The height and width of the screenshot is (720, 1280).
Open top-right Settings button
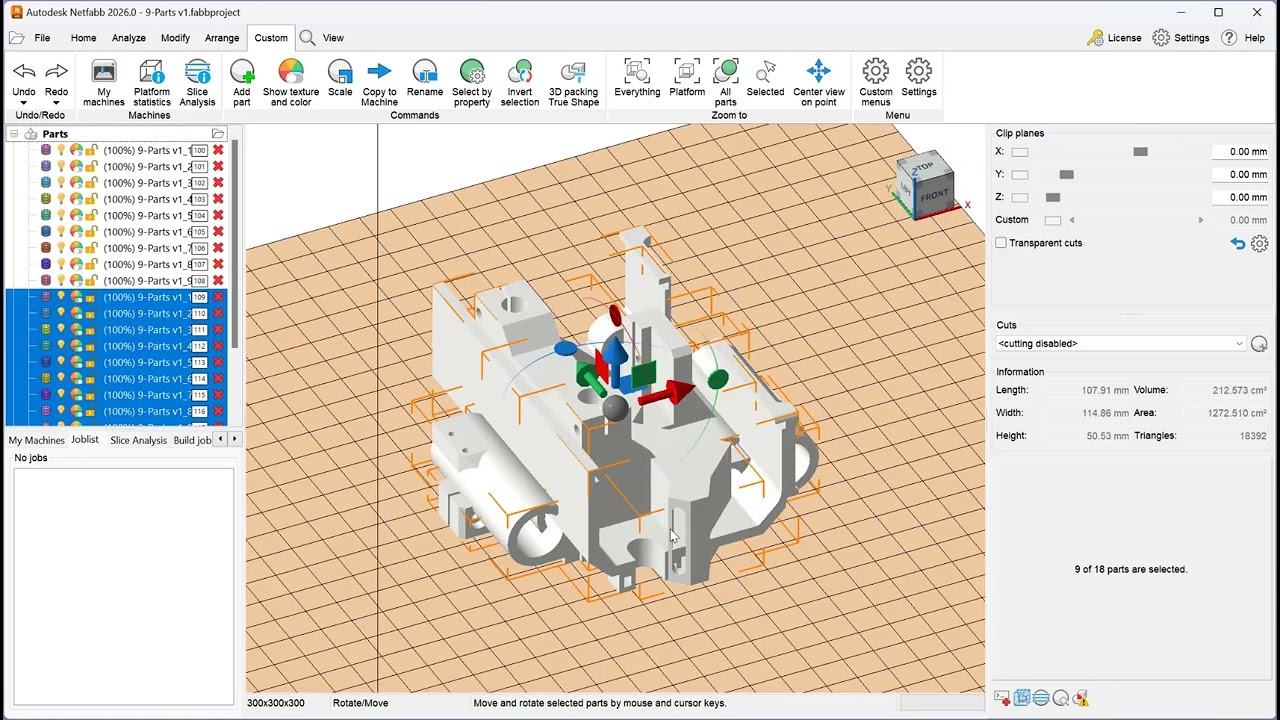(x=1181, y=38)
